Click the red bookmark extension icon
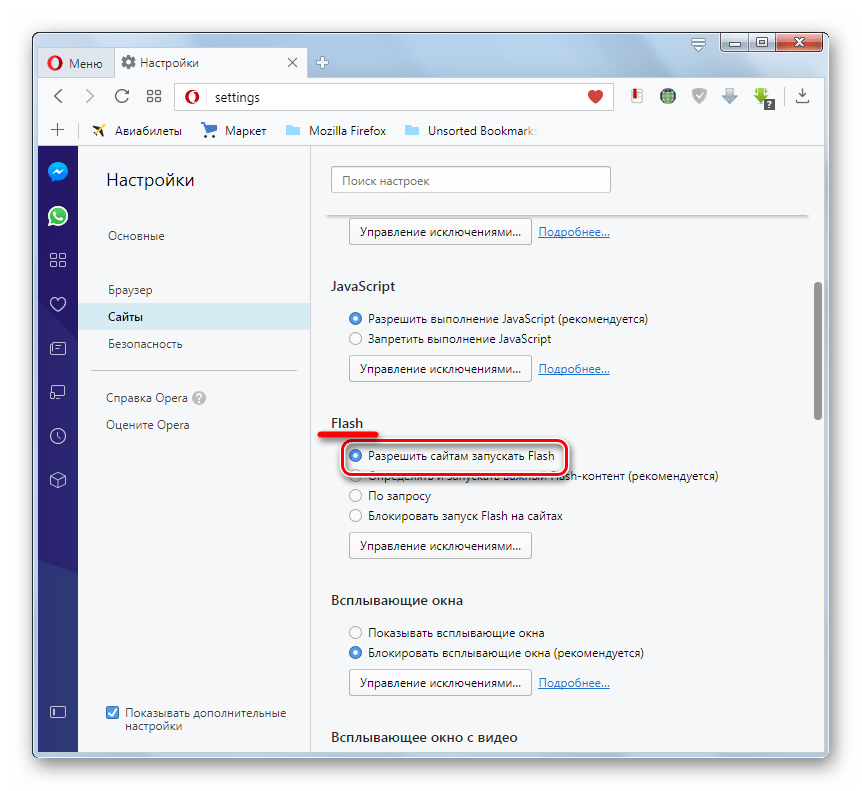This screenshot has width=862, height=791. pyautogui.click(x=637, y=96)
